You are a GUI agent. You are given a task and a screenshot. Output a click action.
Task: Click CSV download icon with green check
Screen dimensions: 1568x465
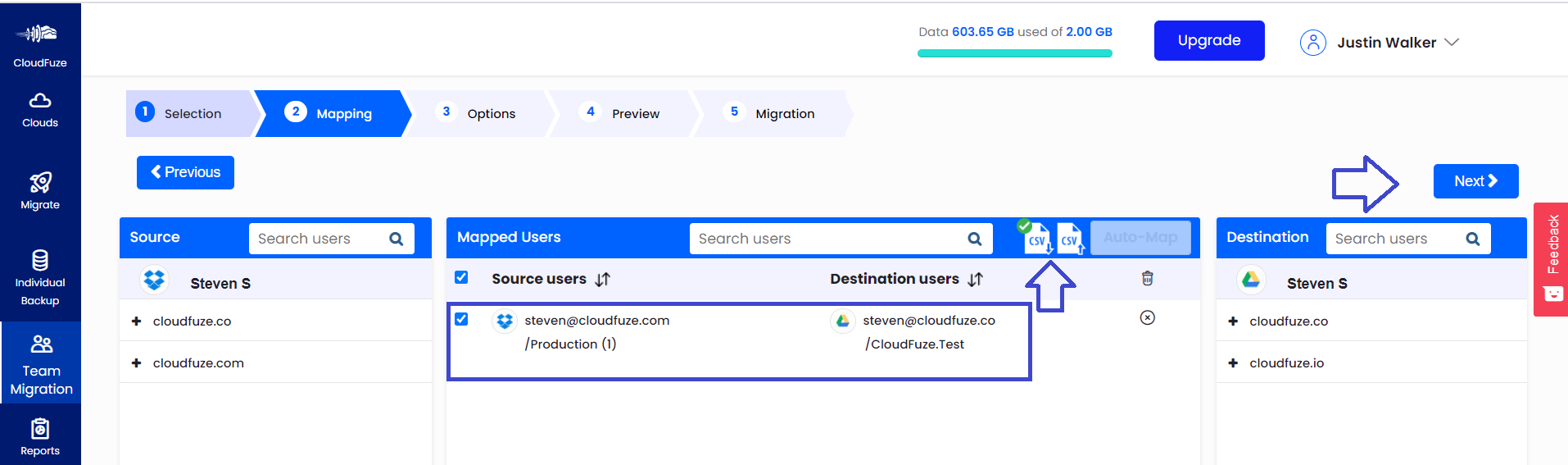1036,237
